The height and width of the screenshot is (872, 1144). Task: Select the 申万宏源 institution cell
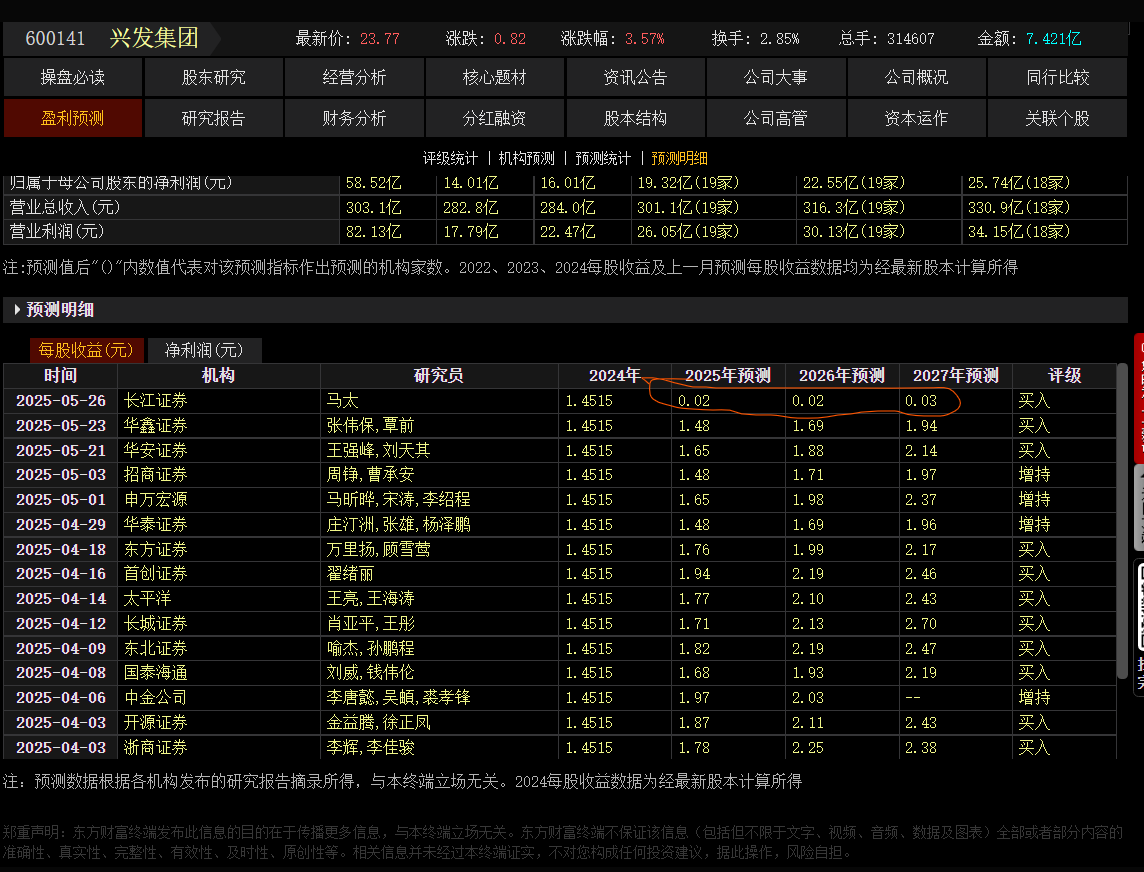[218, 500]
